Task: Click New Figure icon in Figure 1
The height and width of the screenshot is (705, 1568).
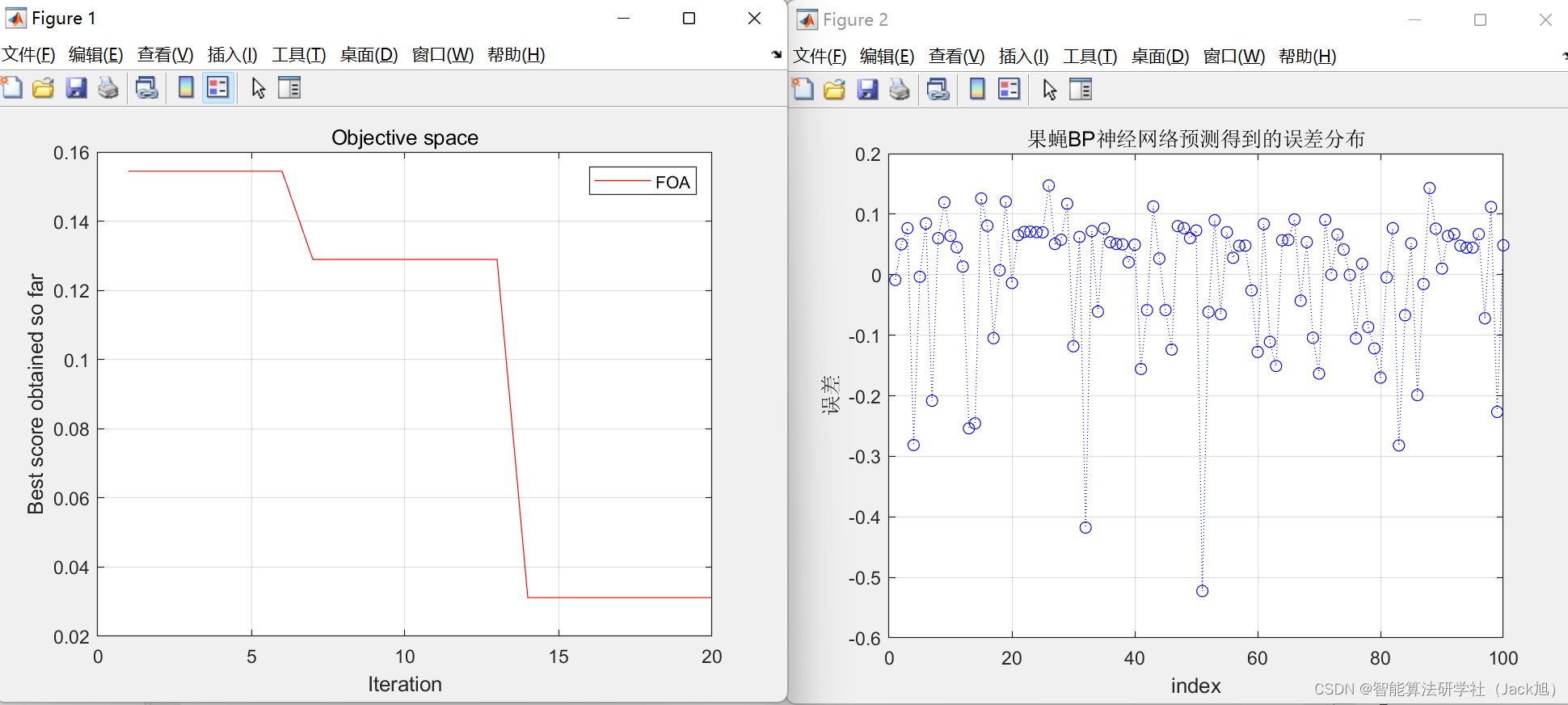Action: click(11, 87)
